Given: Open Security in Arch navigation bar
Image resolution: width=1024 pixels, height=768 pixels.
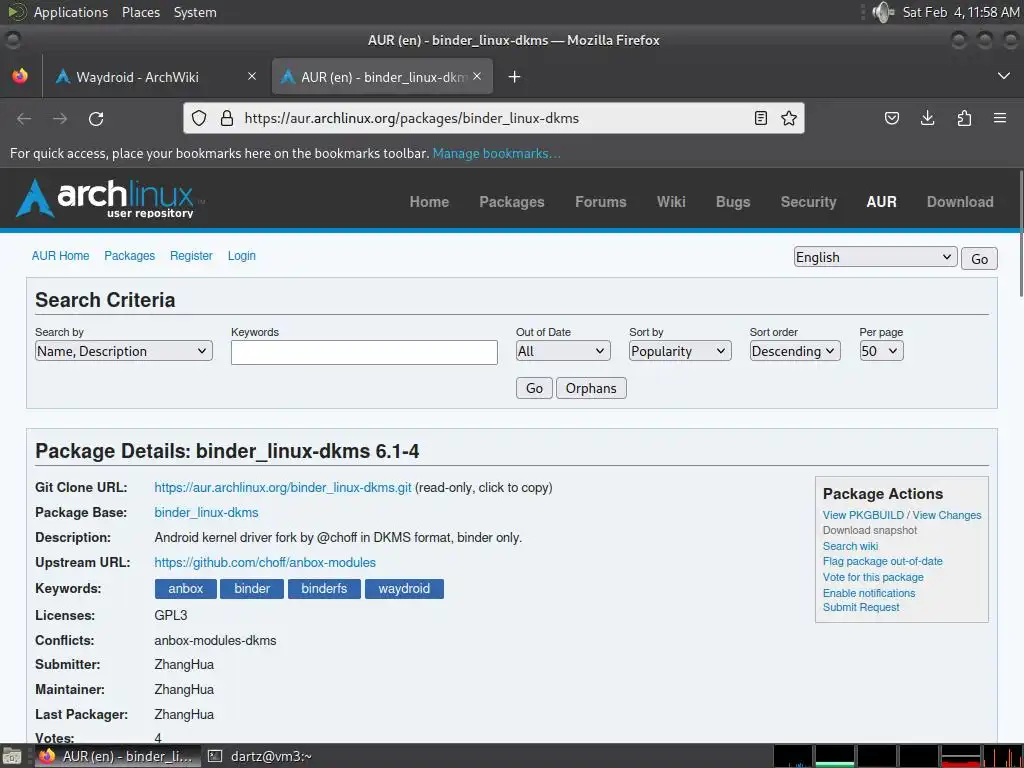Looking at the screenshot, I should click(x=808, y=202).
